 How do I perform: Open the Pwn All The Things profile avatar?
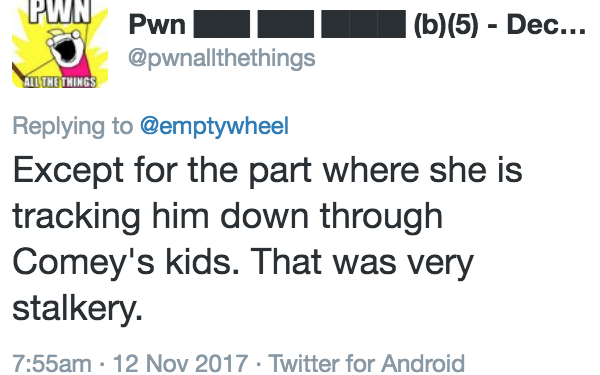point(60,44)
